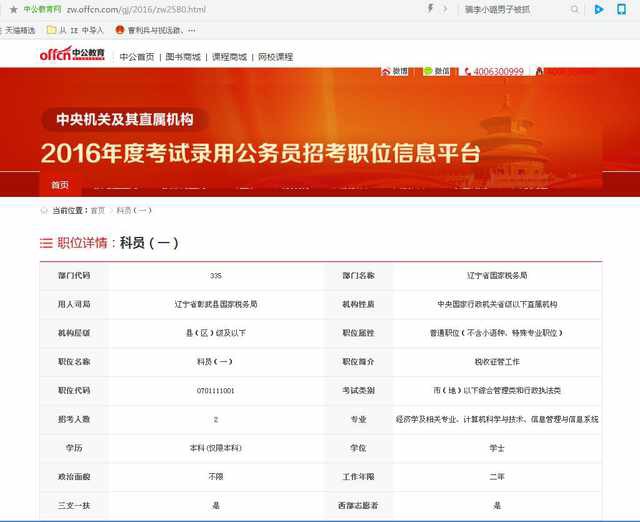The image size is (640, 522).
Task: Click the search magnifier icon
Action: pos(575,9)
